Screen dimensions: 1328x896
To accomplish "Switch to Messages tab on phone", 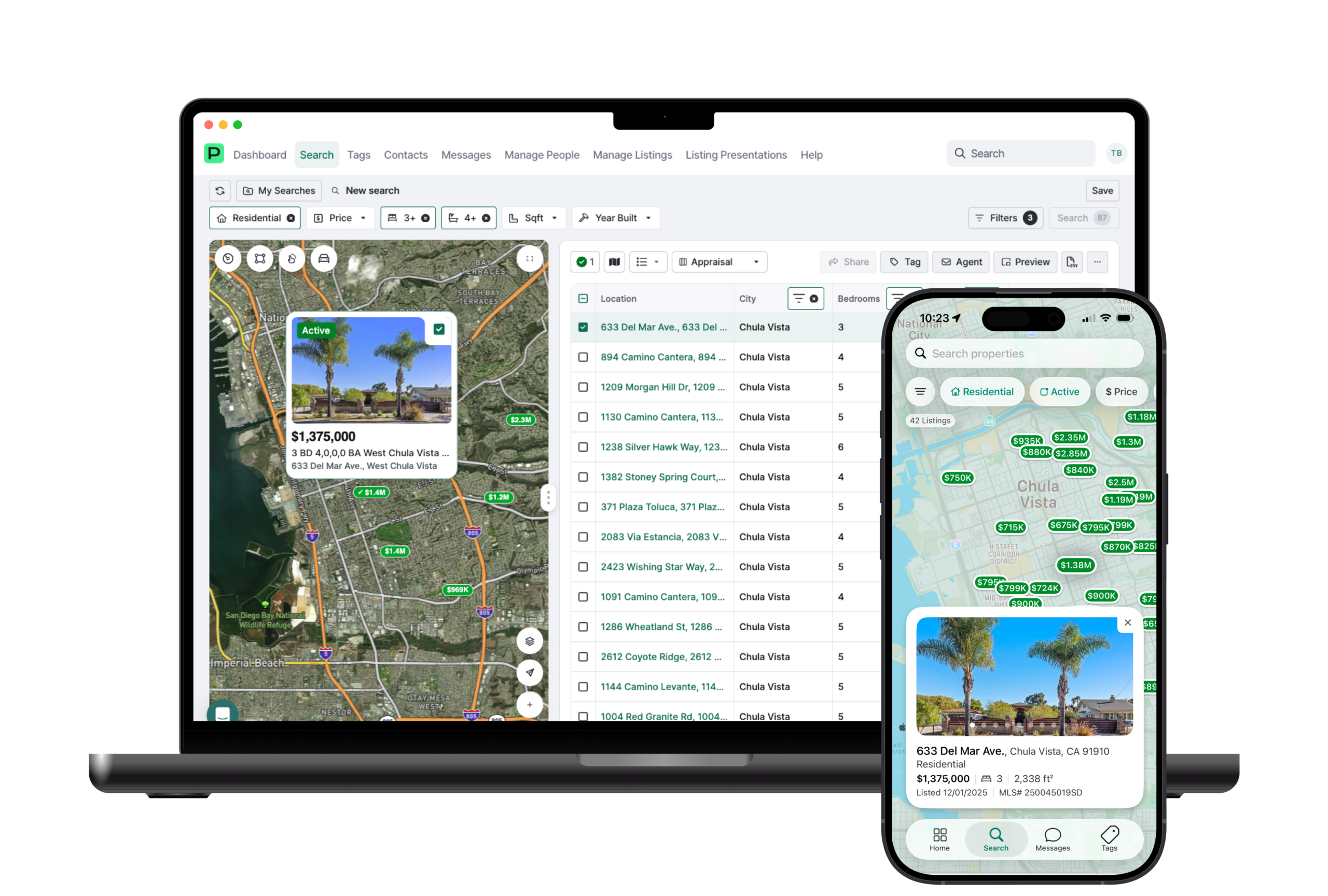I will tap(1052, 839).
